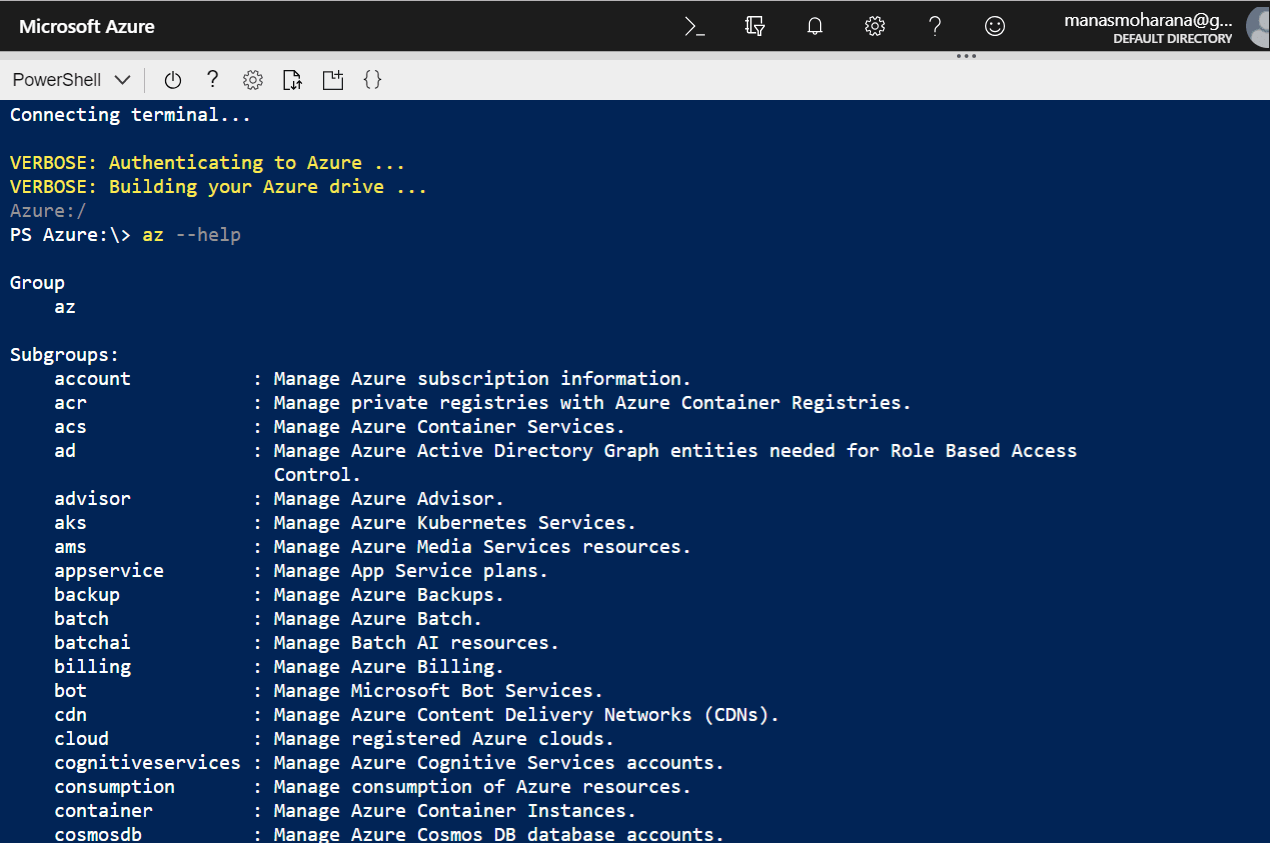The width and height of the screenshot is (1270, 843).
Task: Open Azure portal help
Action: point(935,26)
